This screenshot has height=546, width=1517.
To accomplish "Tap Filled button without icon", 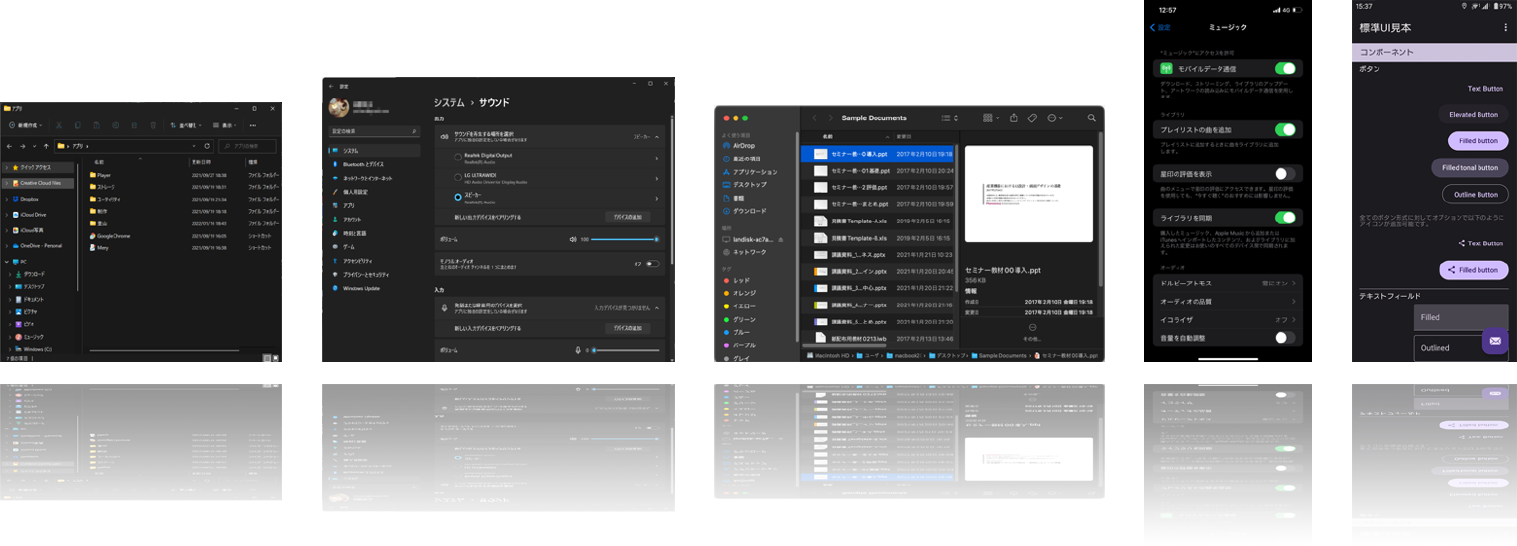I will coord(1478,141).
